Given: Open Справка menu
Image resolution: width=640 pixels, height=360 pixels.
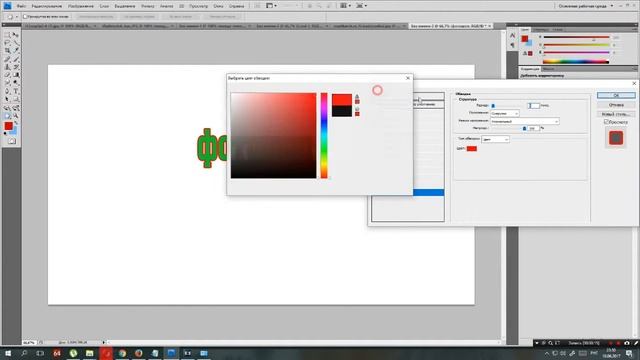Looking at the screenshot, I should click(x=236, y=6).
